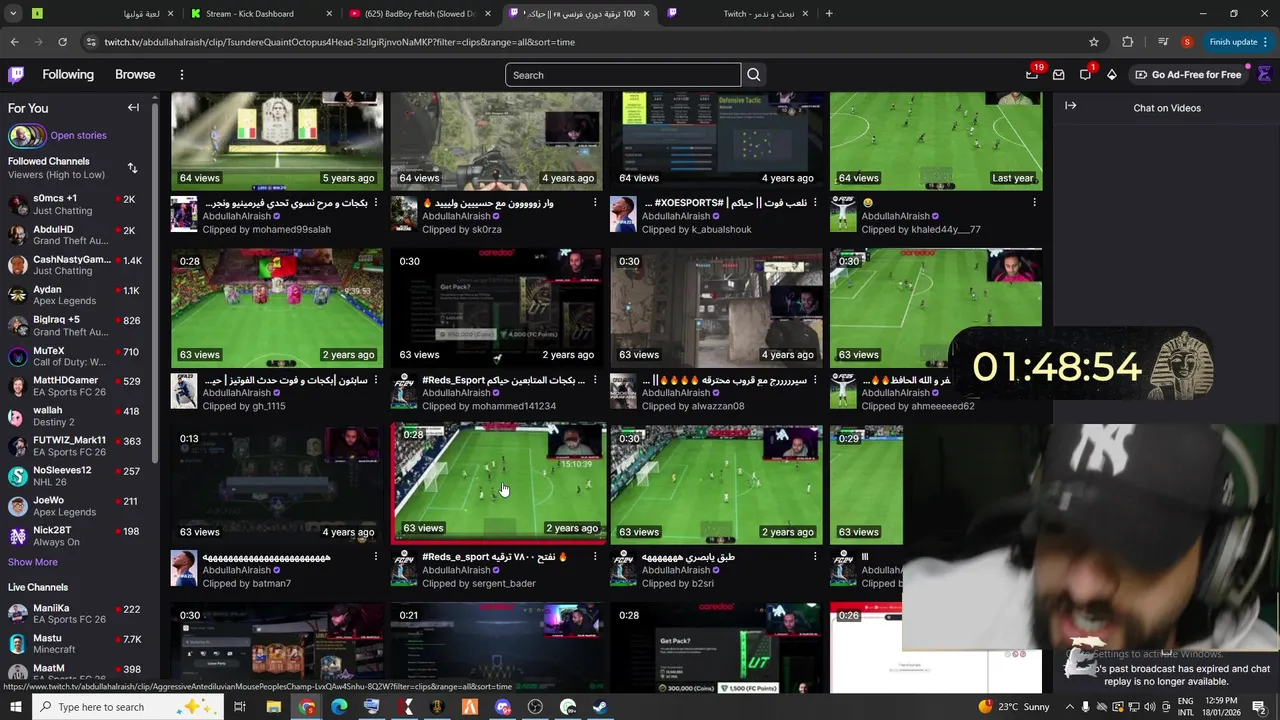Open clip options for #Reds_Esport clip
Viewport: 1280px width, 720px height.
coord(595,380)
